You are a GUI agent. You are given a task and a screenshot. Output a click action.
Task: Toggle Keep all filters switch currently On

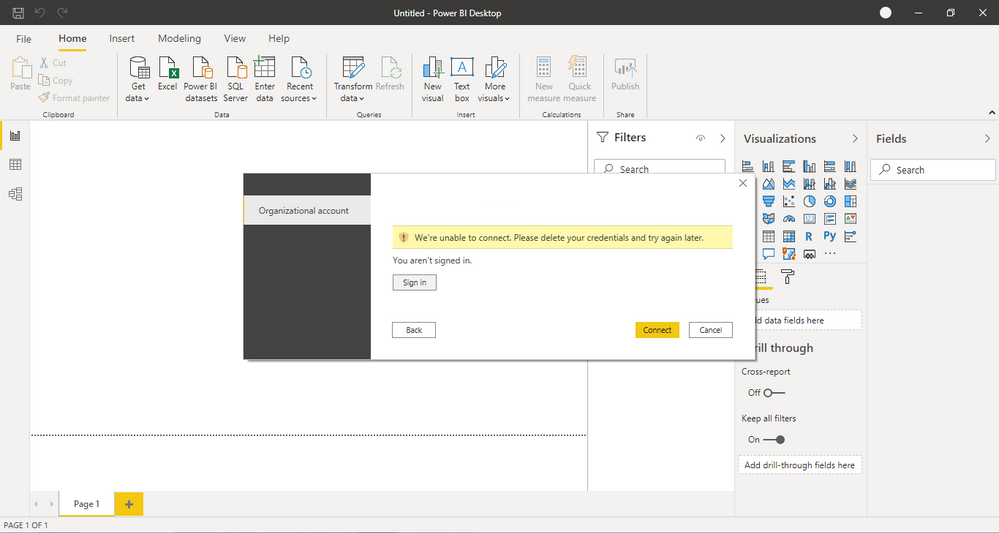pyautogui.click(x=774, y=439)
